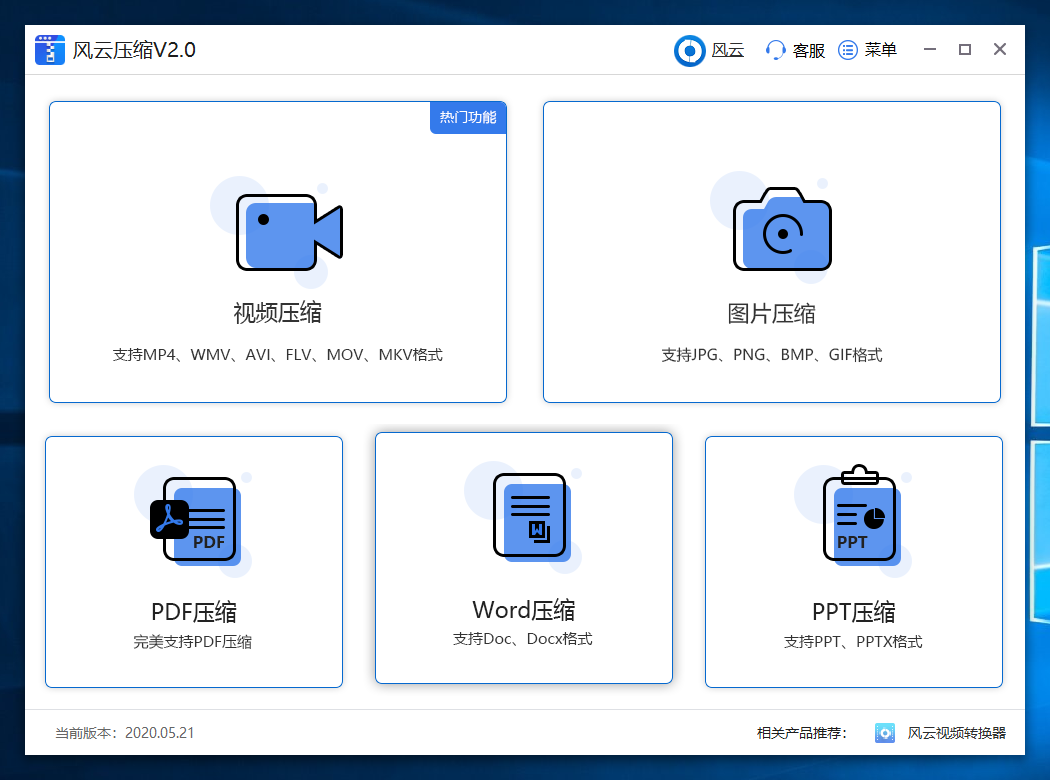Click the 风云压缩V2.0 window title
Image resolution: width=1050 pixels, height=780 pixels.
pos(134,50)
